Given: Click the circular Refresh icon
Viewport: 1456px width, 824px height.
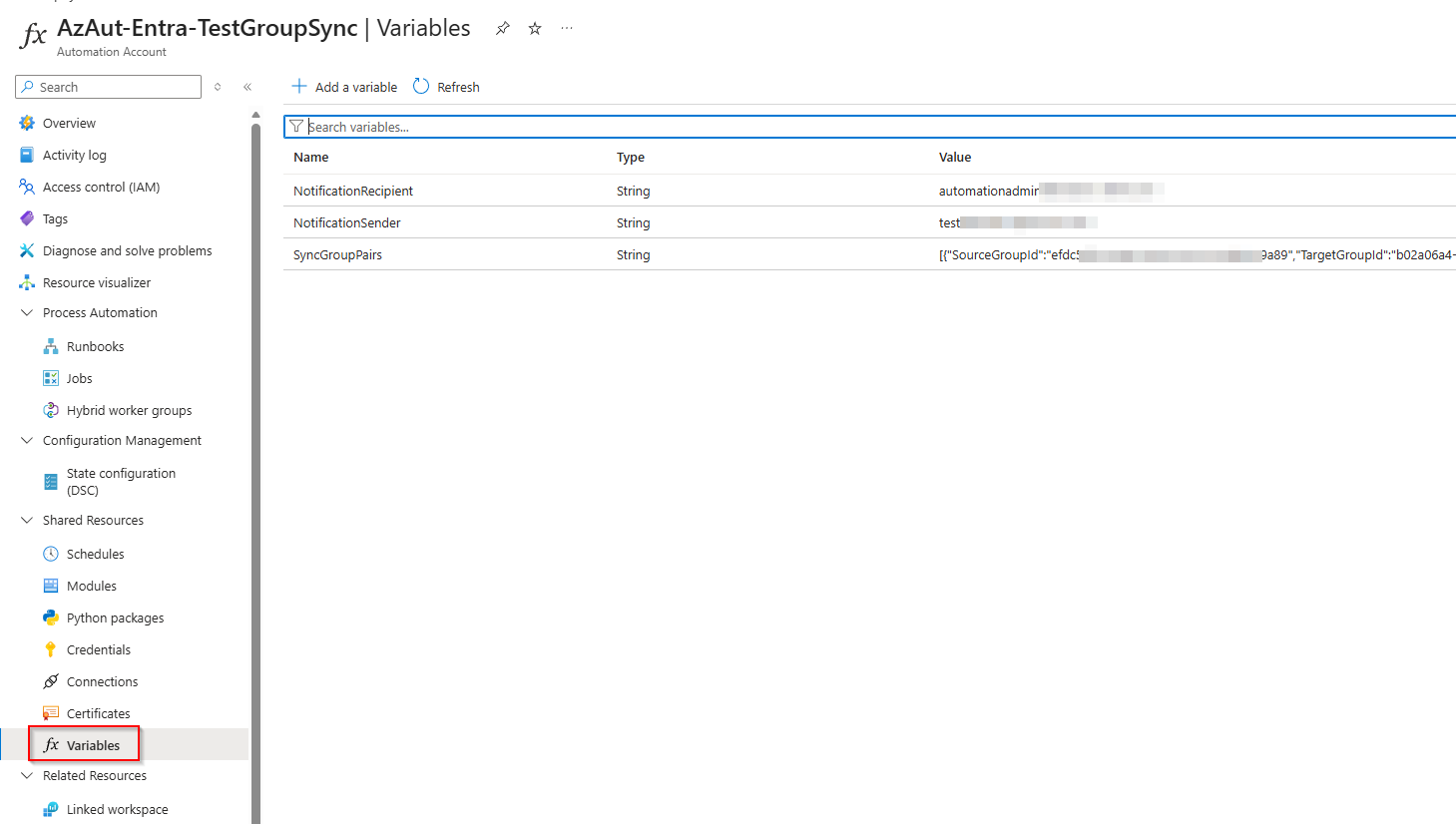Looking at the screenshot, I should (x=421, y=87).
